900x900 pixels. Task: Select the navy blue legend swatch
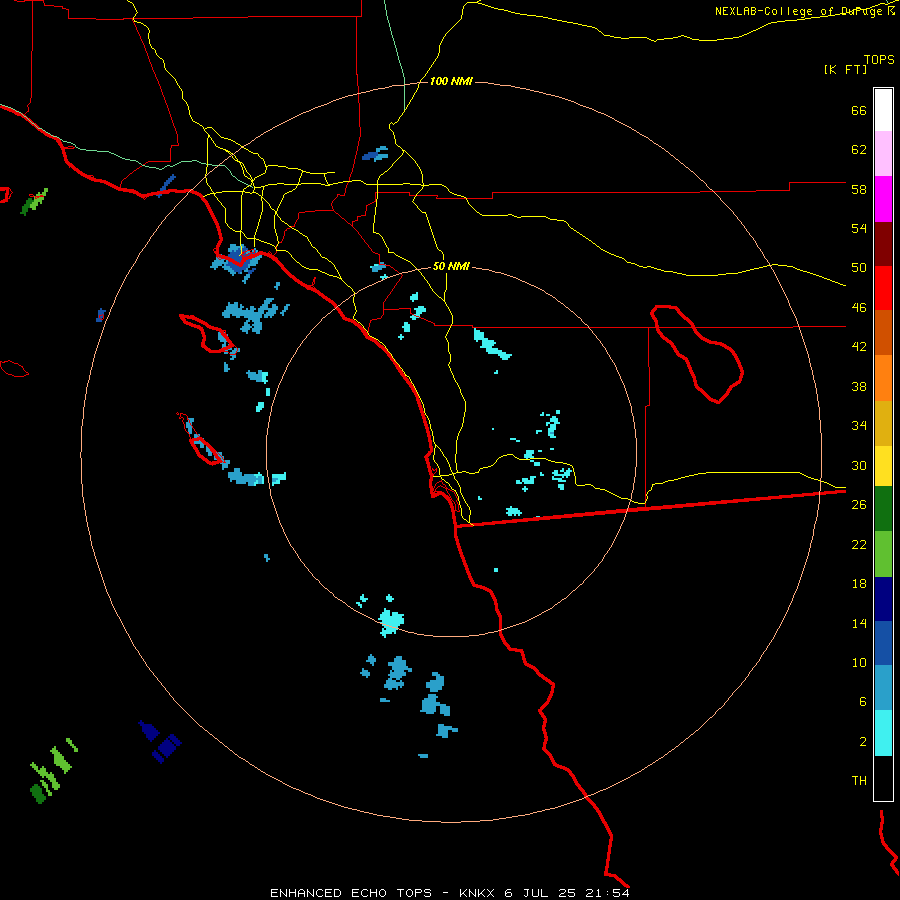(x=883, y=599)
